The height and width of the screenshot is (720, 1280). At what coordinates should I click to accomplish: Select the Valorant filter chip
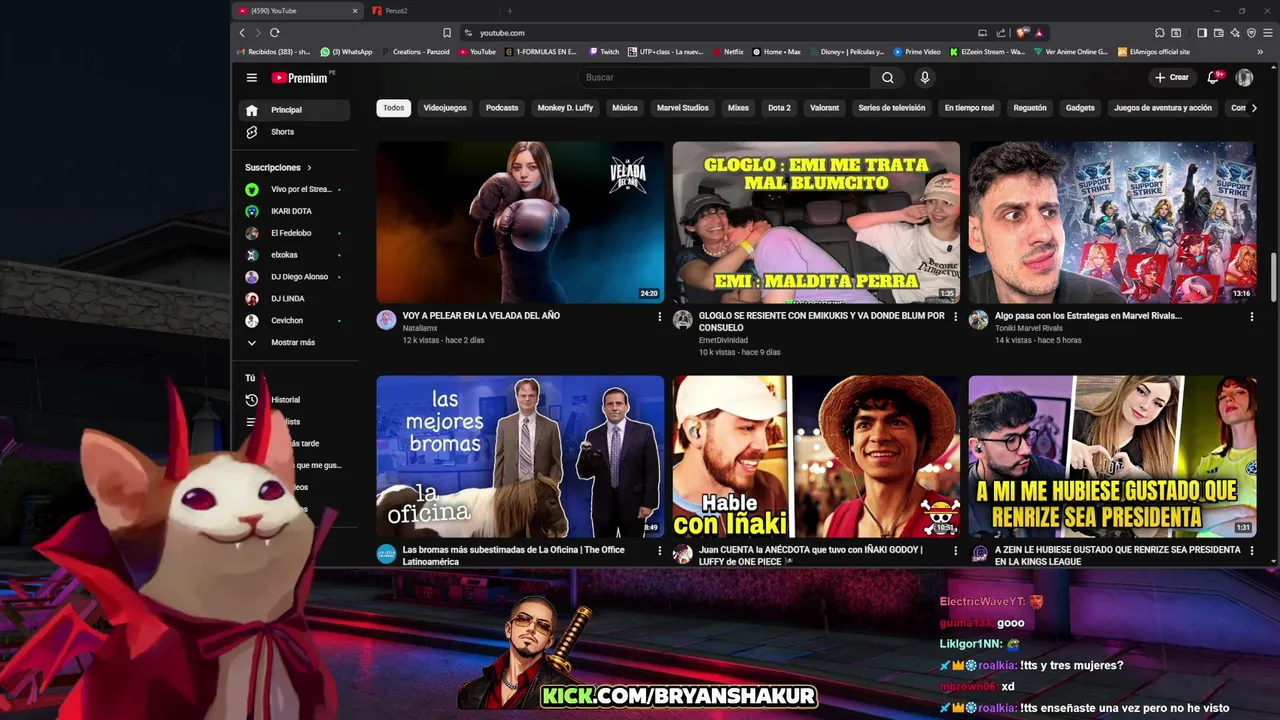(825, 108)
